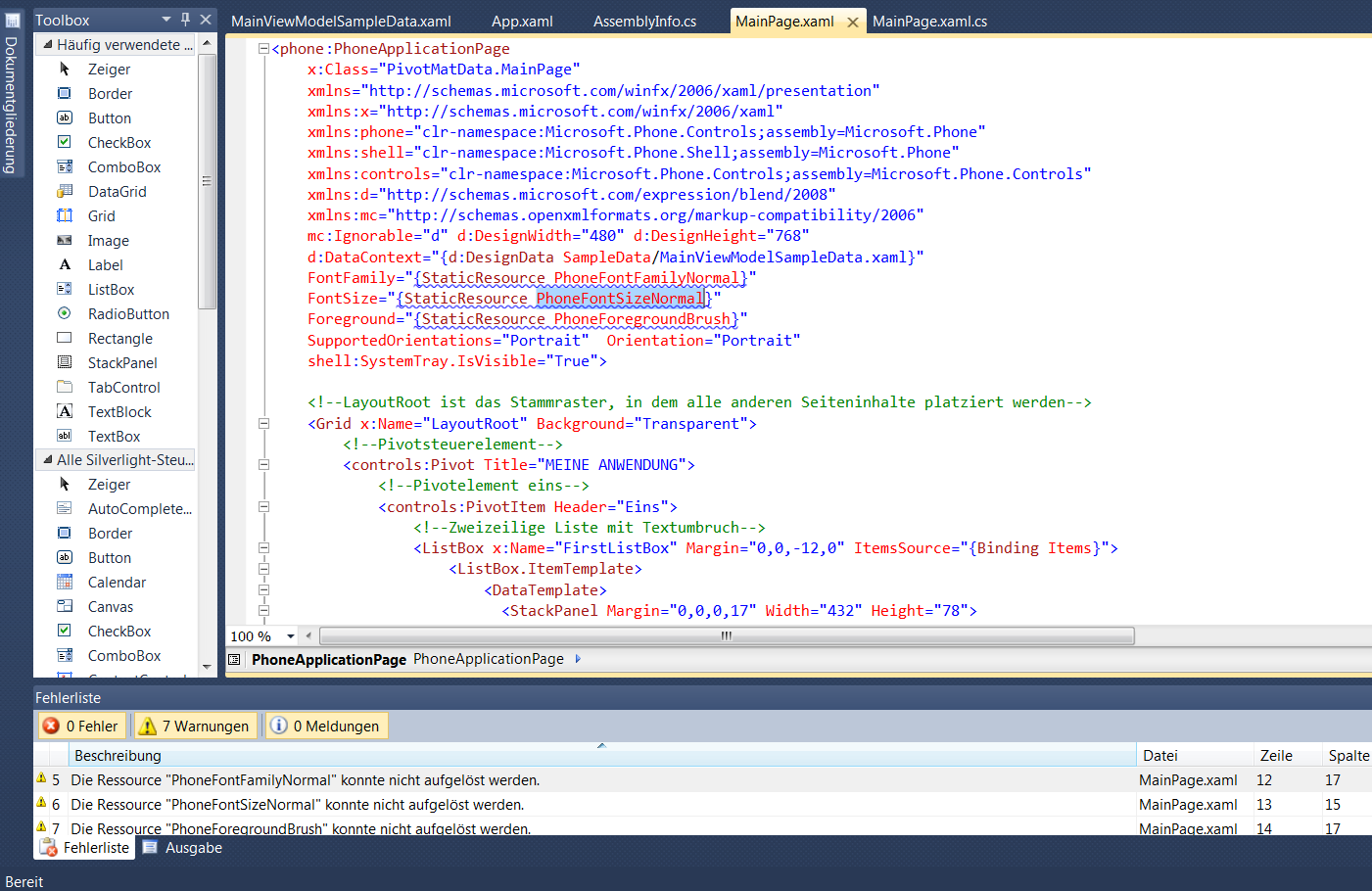Screen dimensions: 1372x891
Task: Click the bold PhoneApplicationPage breadcrumb element
Action: pos(328,659)
